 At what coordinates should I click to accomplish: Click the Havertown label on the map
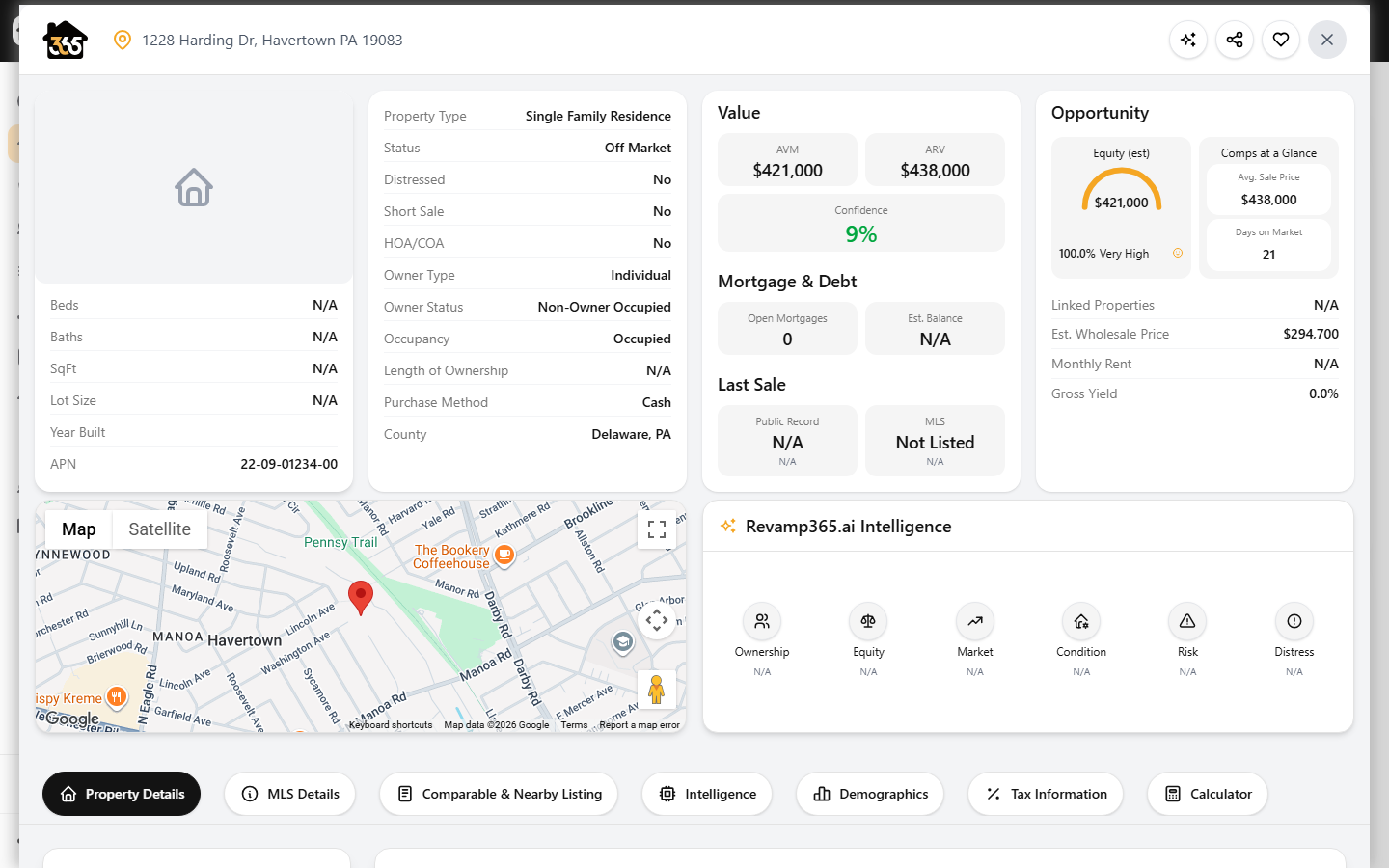click(245, 640)
